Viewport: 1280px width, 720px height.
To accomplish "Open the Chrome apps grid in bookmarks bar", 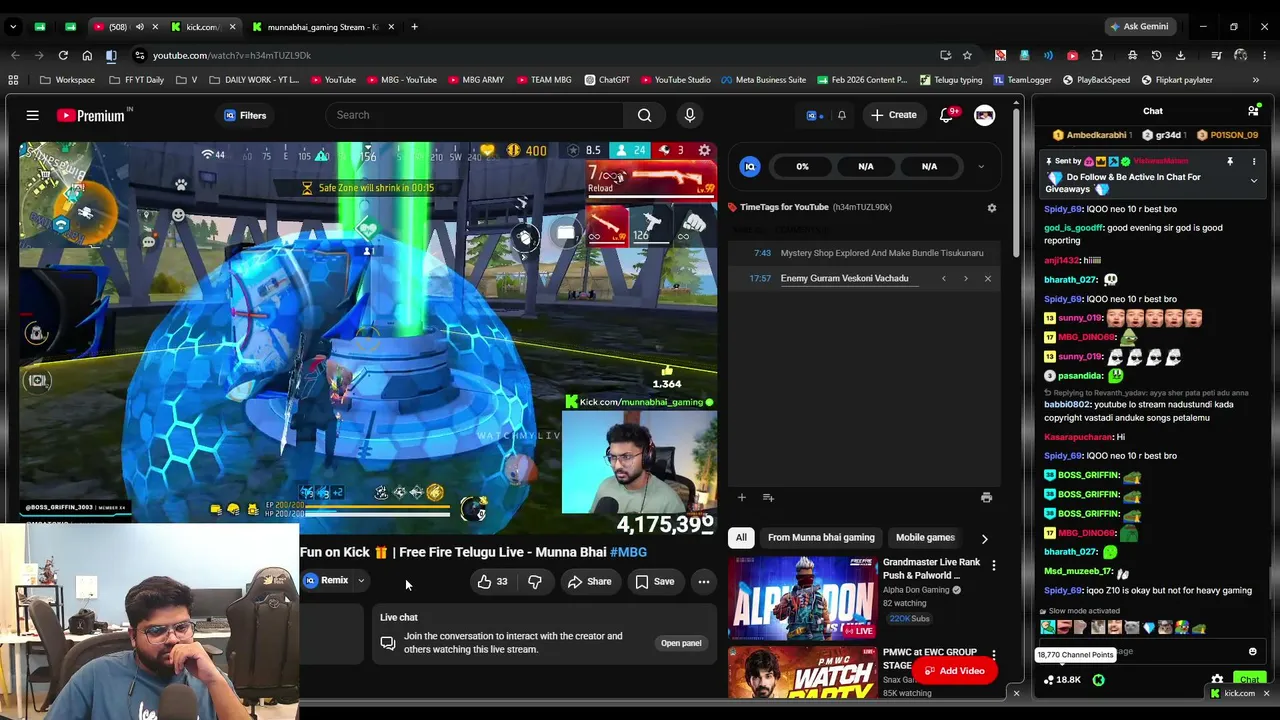I will coord(13,80).
